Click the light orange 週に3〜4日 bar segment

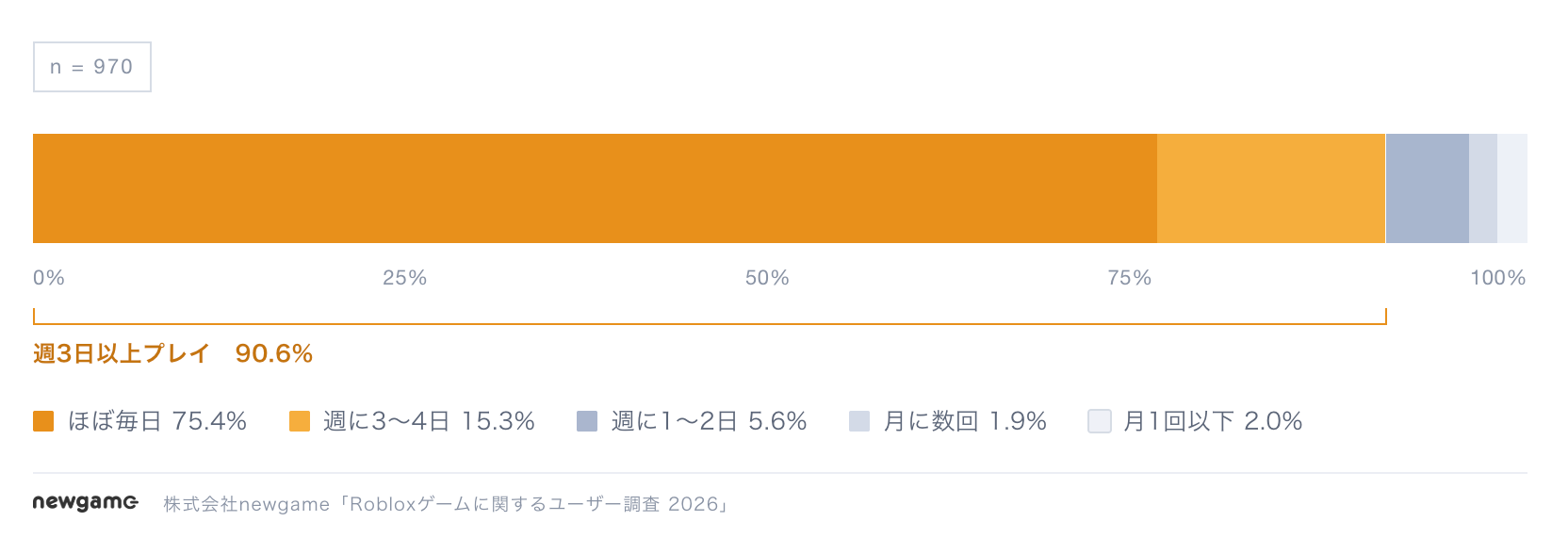pyautogui.click(x=1271, y=188)
